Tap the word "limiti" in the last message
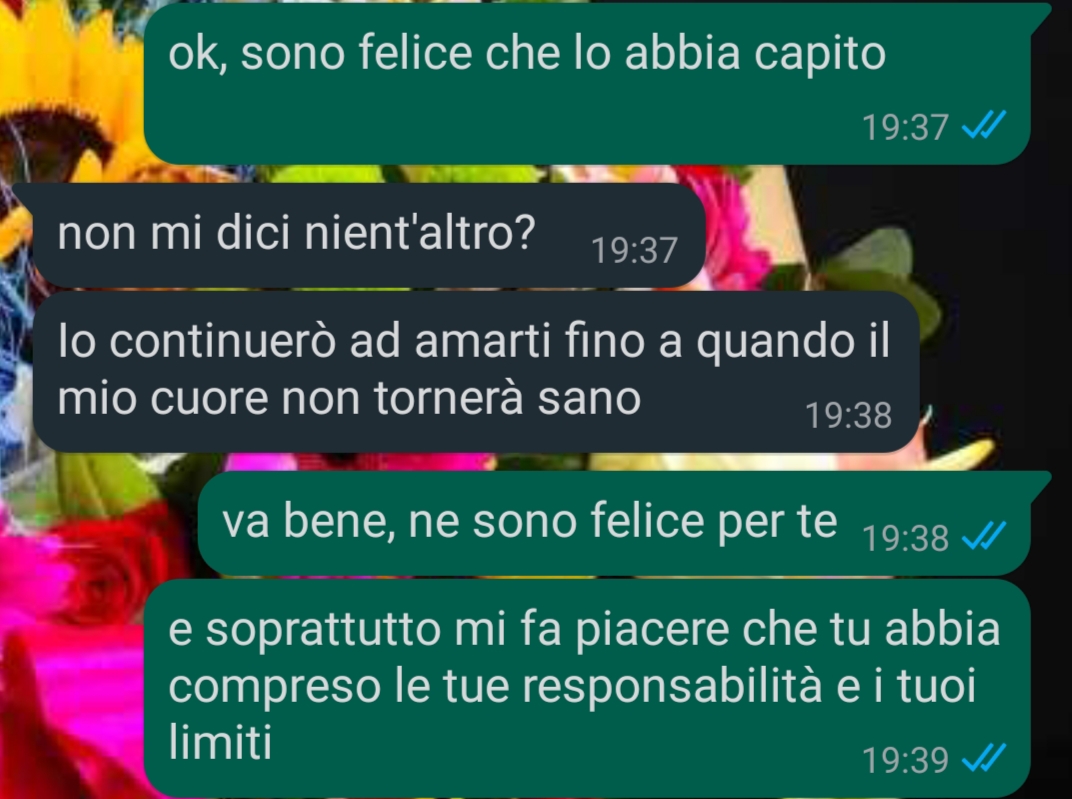Viewport: 1072px width, 799px height. coord(220,742)
